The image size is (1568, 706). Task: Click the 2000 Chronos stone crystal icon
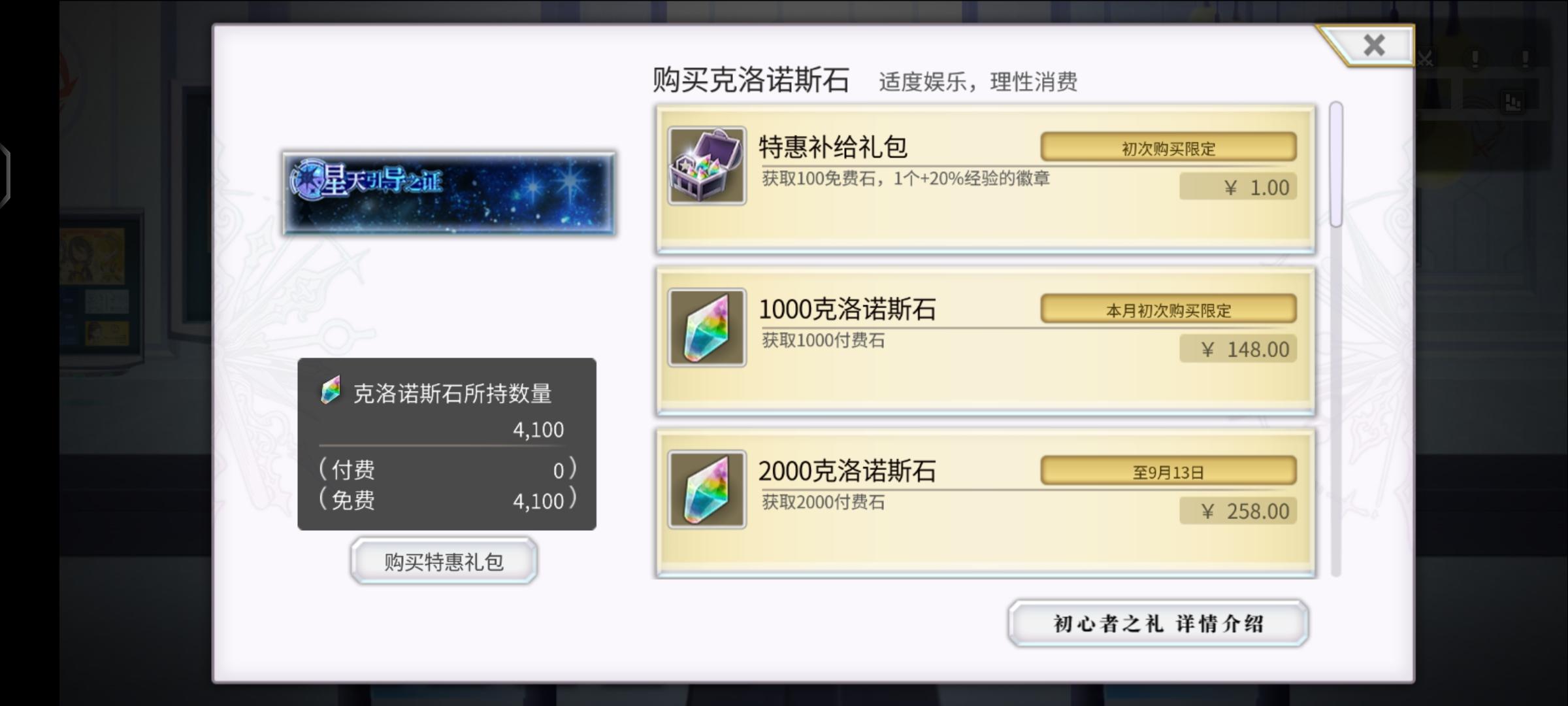(x=707, y=490)
